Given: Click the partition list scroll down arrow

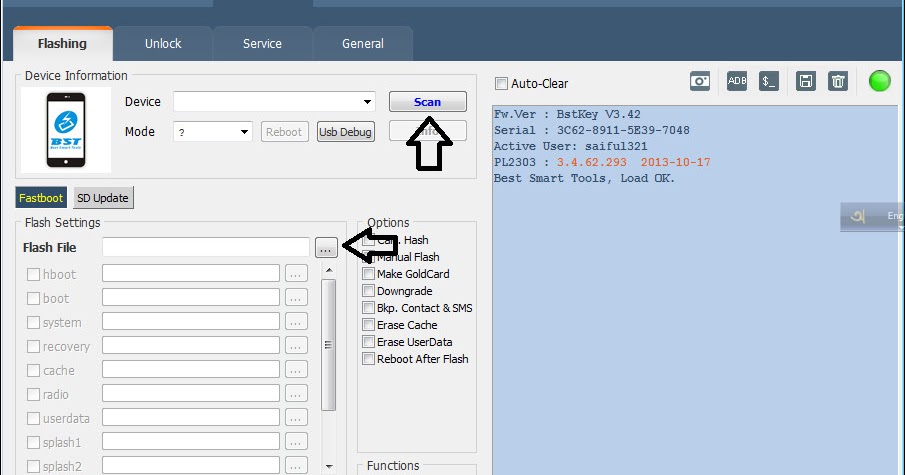Looking at the screenshot, I should [x=329, y=466].
